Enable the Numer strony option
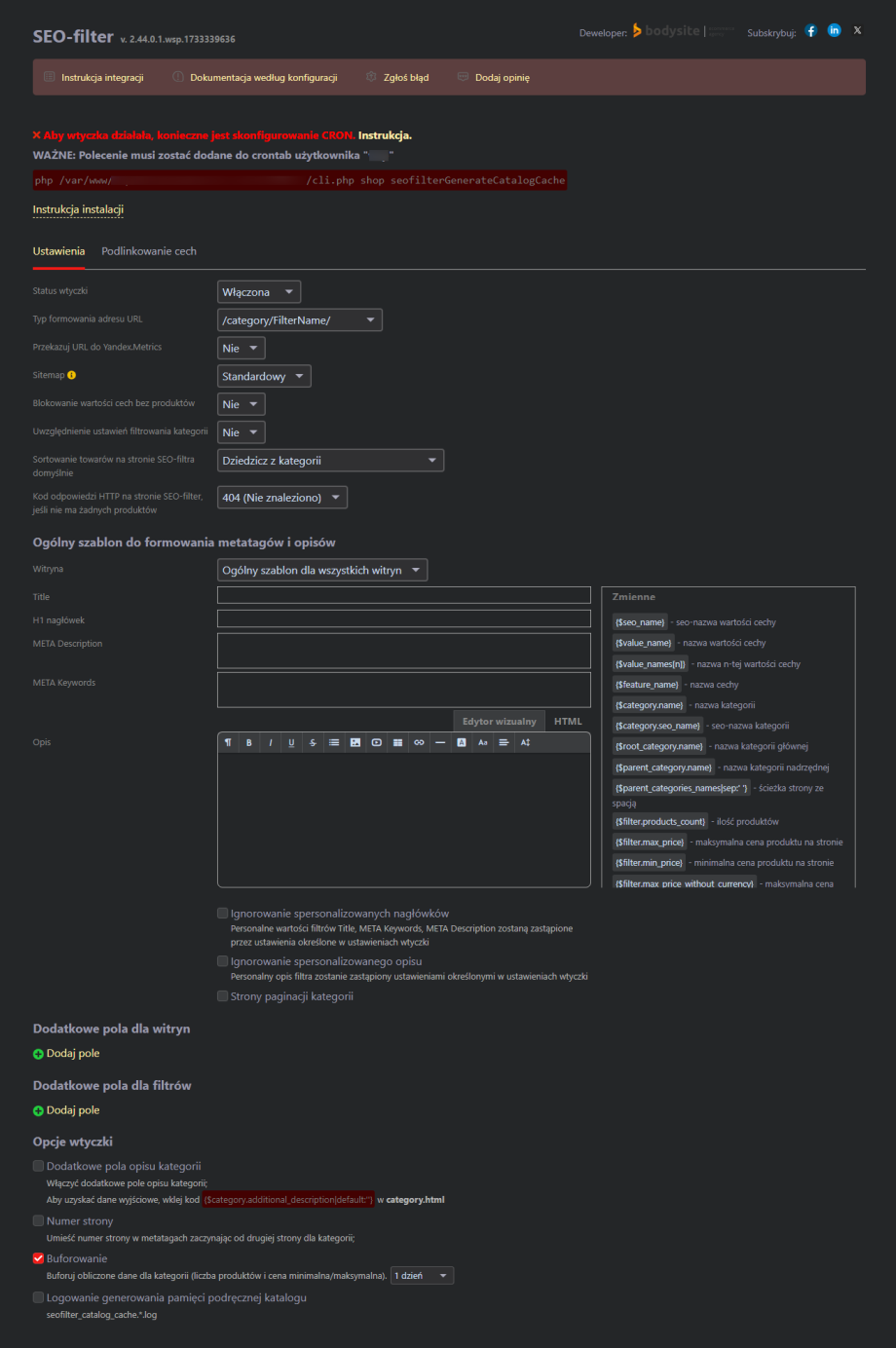Viewport: 896px width, 1348px height. click(x=39, y=1220)
